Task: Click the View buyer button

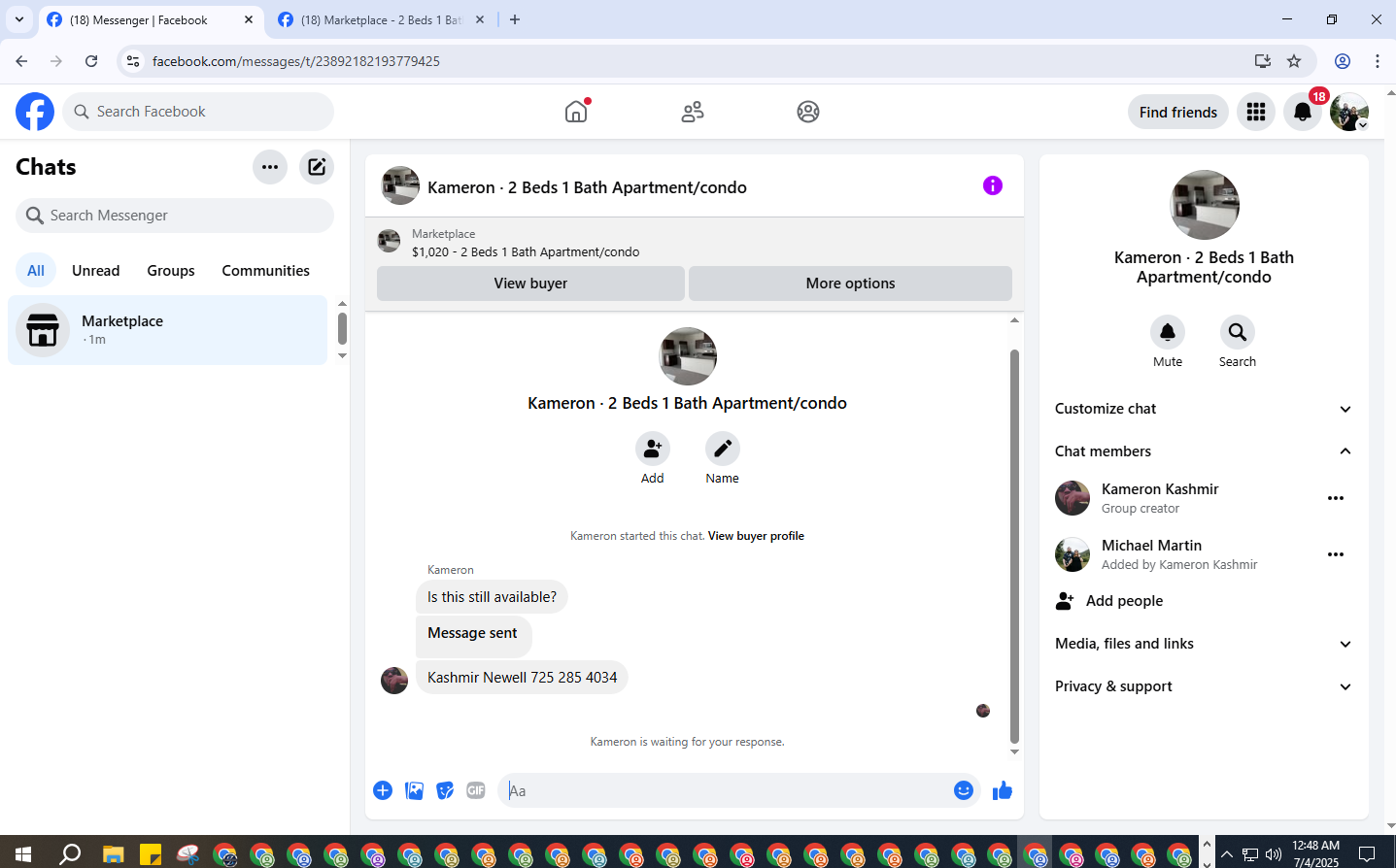Action: [530, 284]
